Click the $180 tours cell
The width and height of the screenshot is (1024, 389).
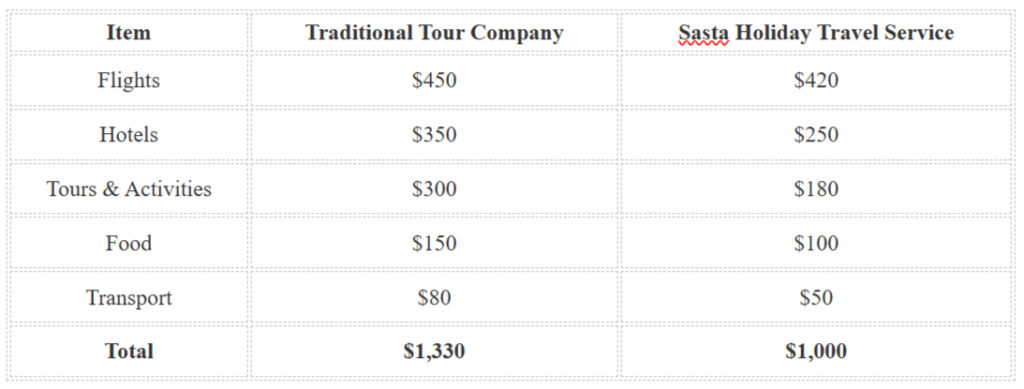point(816,189)
